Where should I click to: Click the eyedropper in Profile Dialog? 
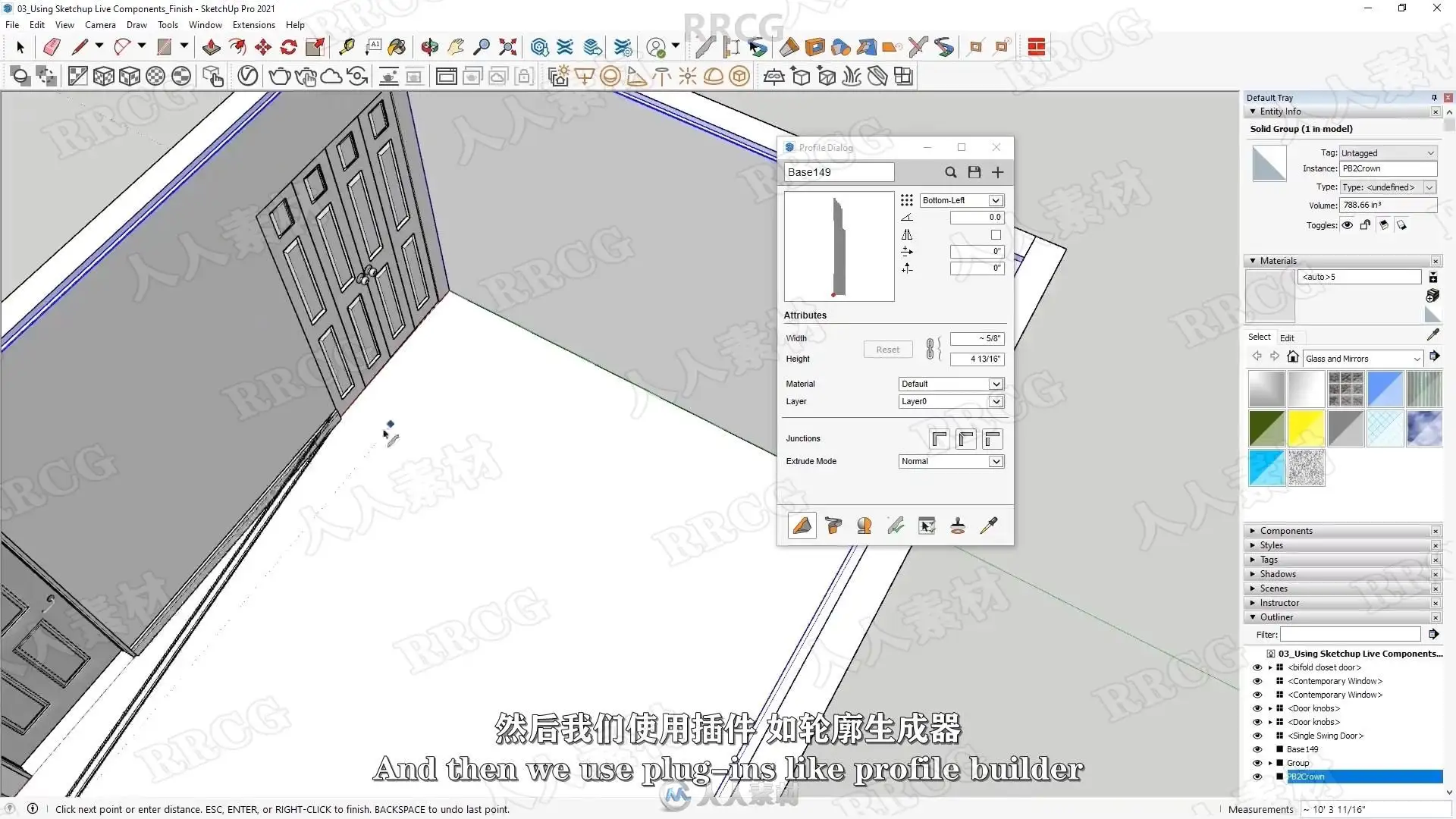click(989, 526)
